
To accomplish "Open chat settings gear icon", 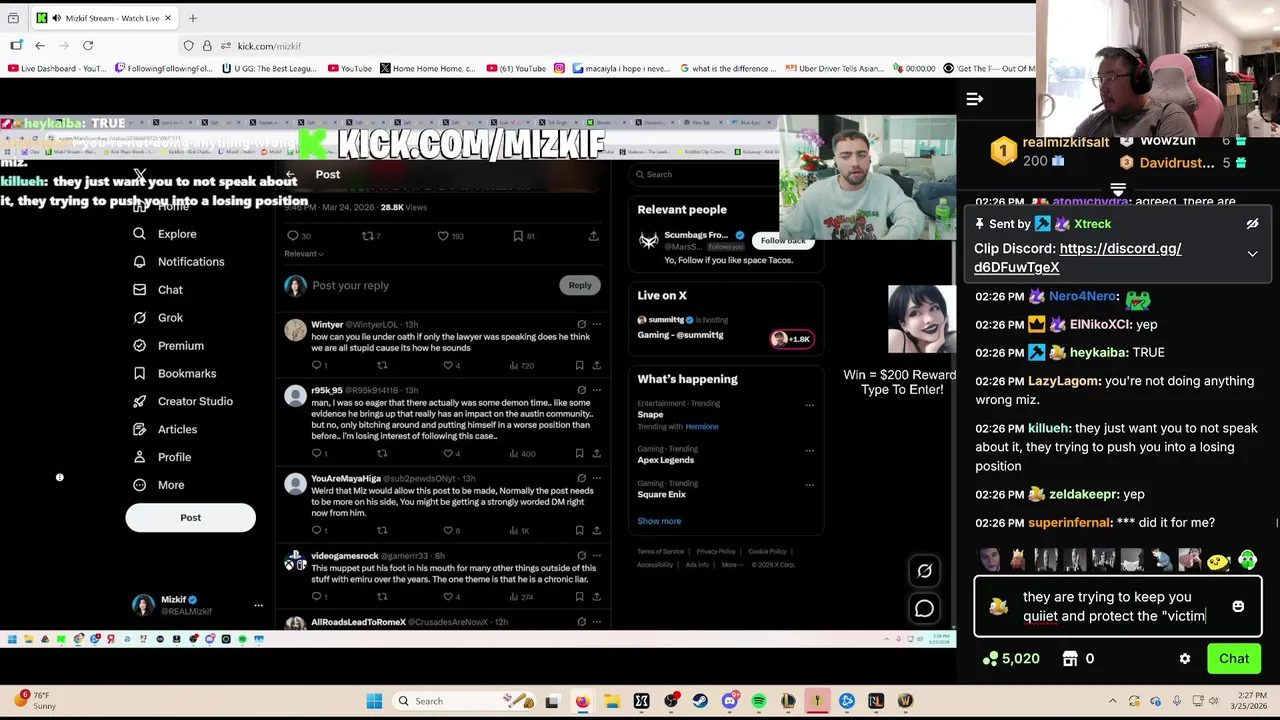I will 1185,659.
